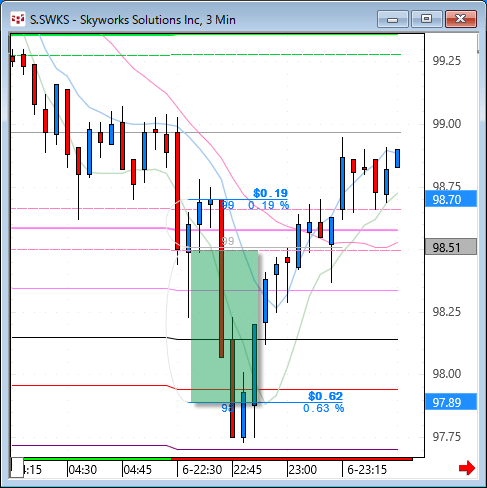Click the 97.75 price axis label
The width and height of the screenshot is (487, 488).
click(x=447, y=437)
